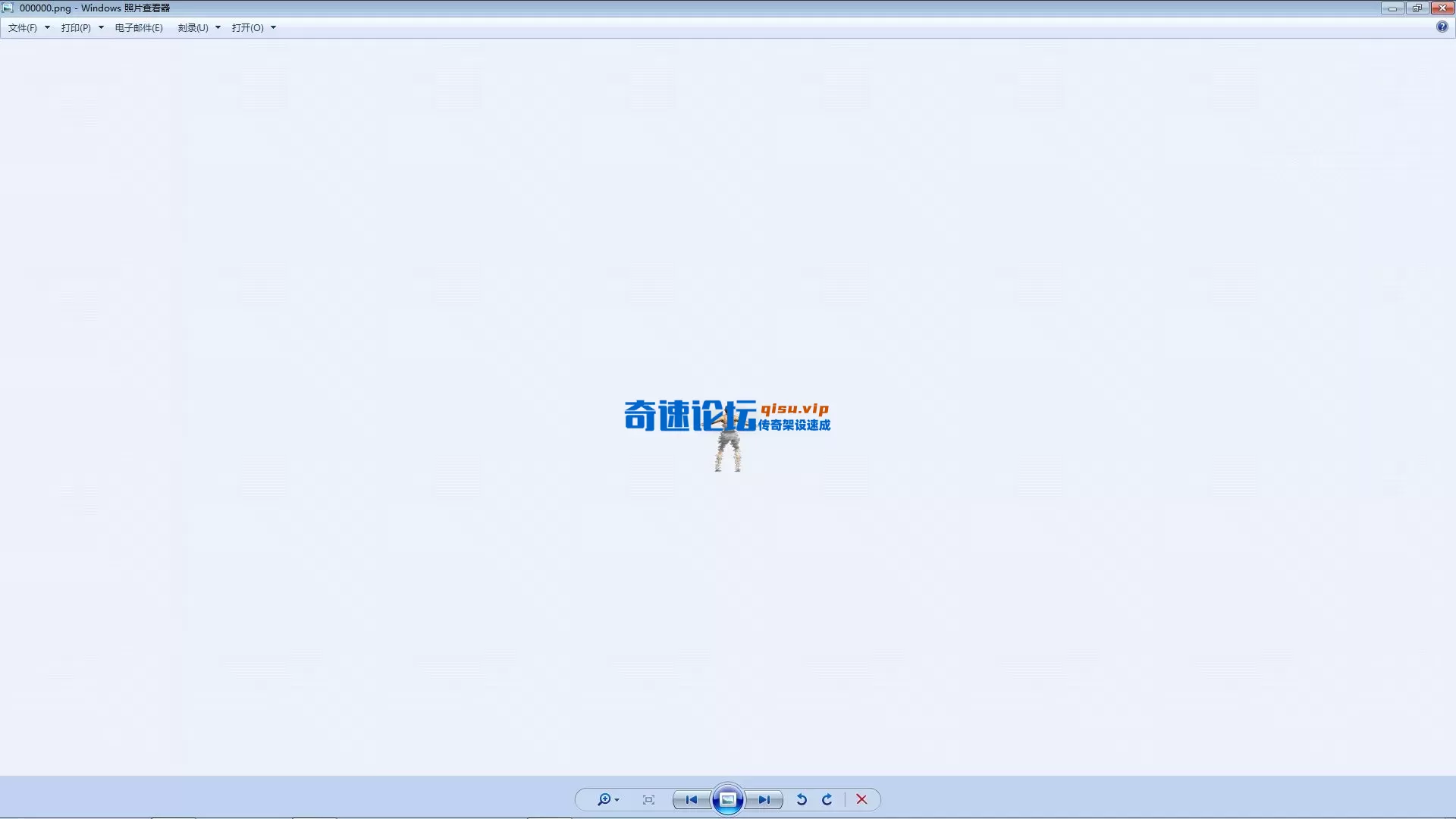Rotate the image counterclockwise
The image size is (1456, 819).
pos(802,799)
